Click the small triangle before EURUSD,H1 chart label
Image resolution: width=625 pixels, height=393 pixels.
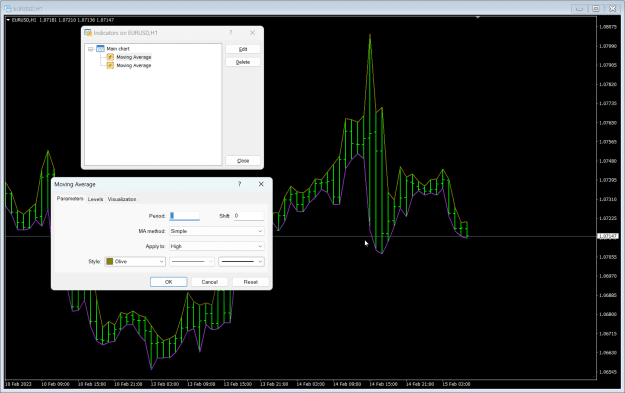pos(8,20)
